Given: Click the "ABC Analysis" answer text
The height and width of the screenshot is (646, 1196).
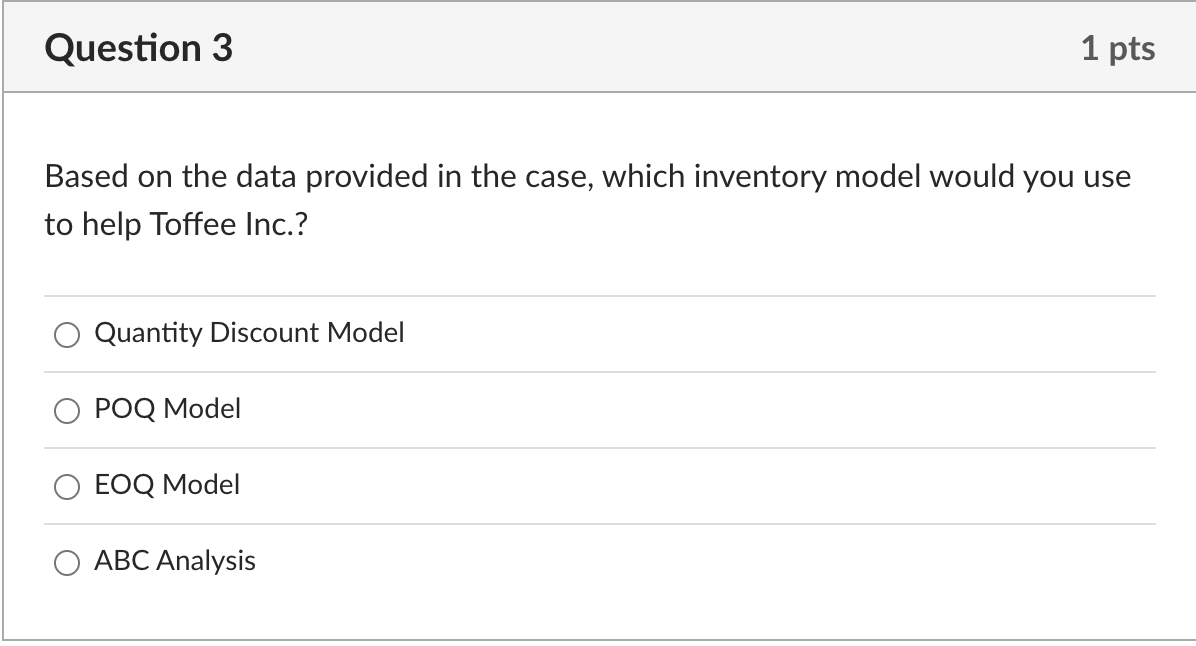Looking at the screenshot, I should [175, 561].
